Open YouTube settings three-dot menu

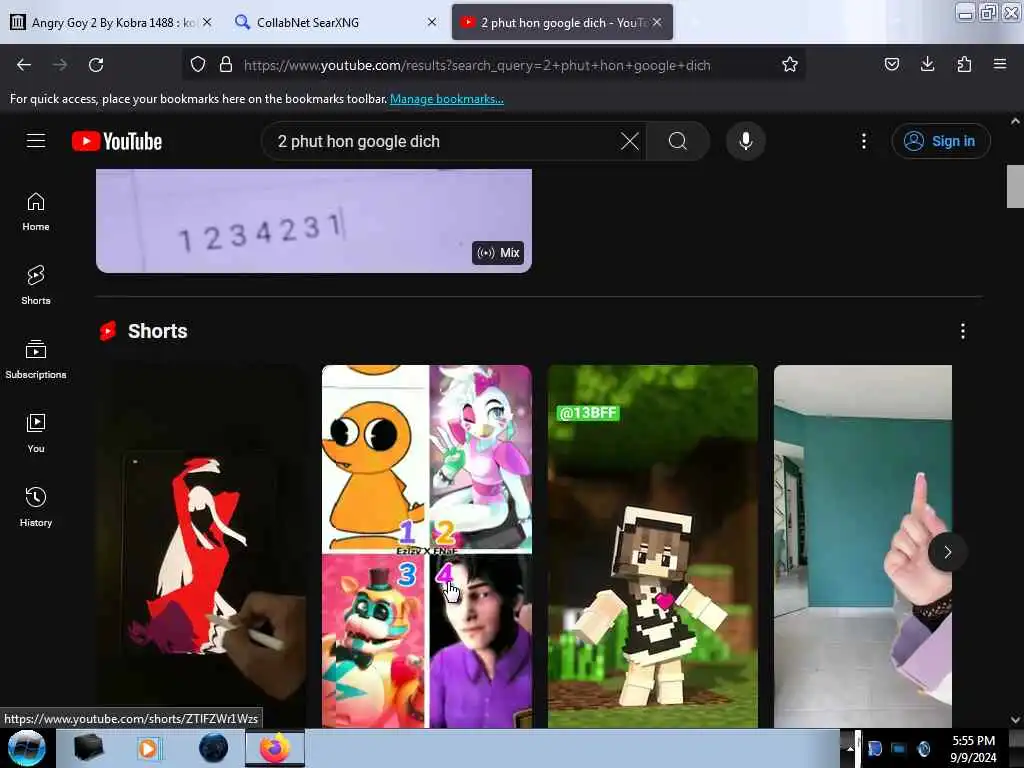863,141
